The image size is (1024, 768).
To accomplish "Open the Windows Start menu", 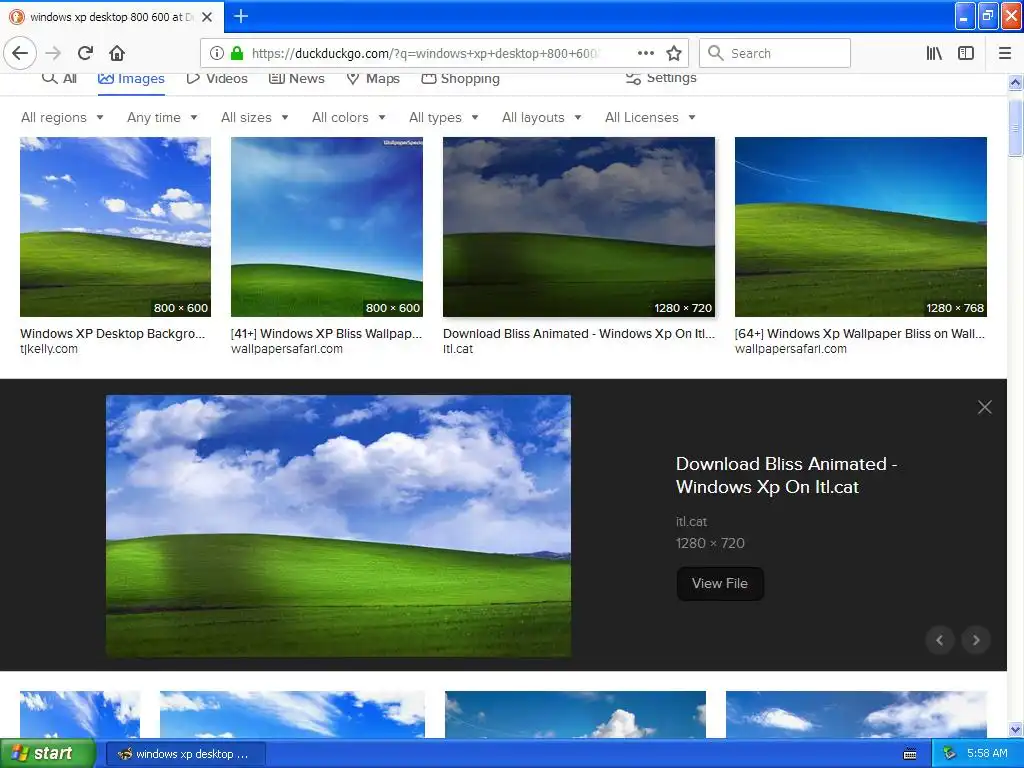I will pyautogui.click(x=48, y=753).
